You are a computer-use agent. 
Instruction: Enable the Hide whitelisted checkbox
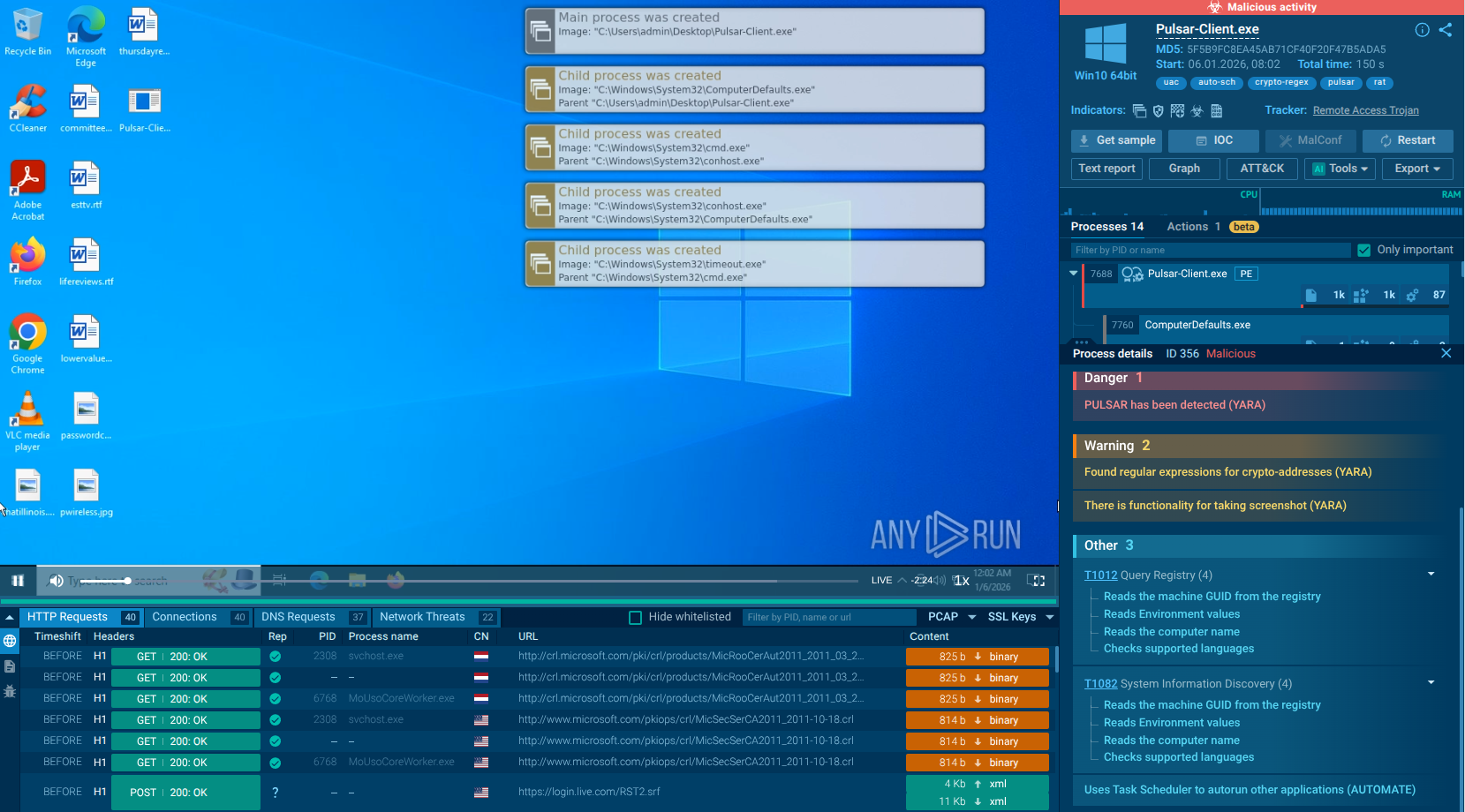pos(636,617)
